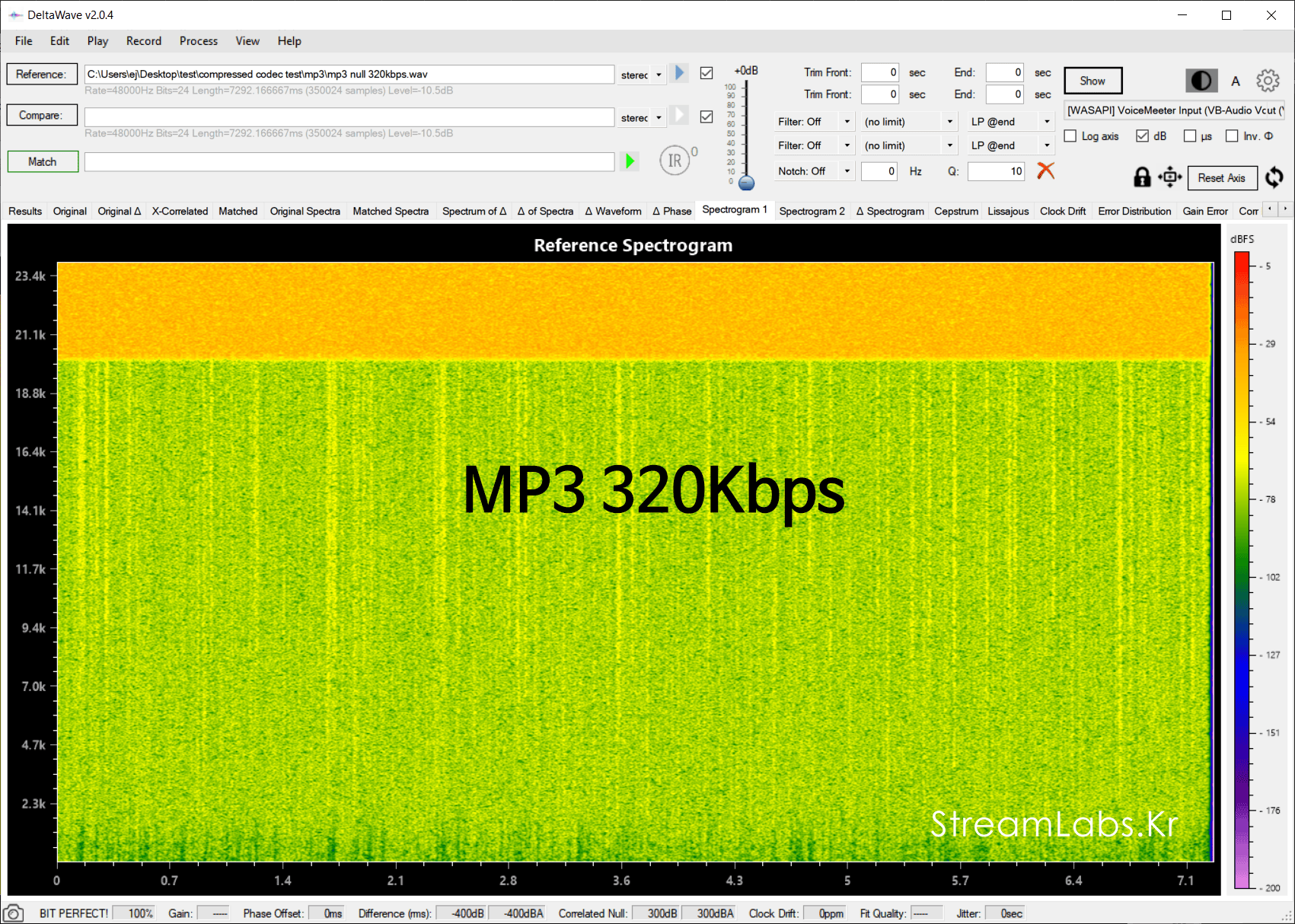Click the refresh rotate arrows icon
Screen dimensions: 1295x924
click(x=1274, y=177)
